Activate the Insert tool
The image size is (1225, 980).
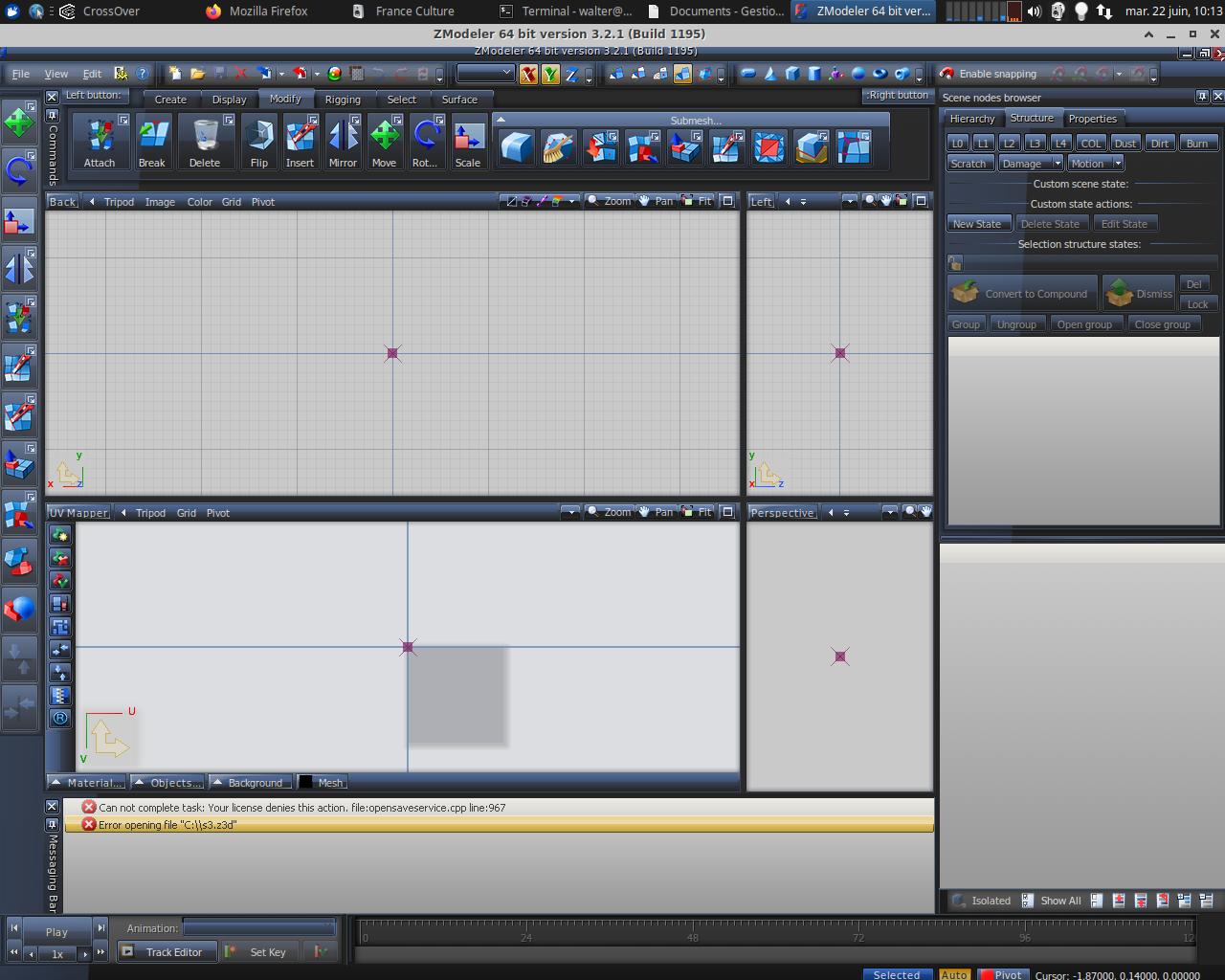point(301,142)
